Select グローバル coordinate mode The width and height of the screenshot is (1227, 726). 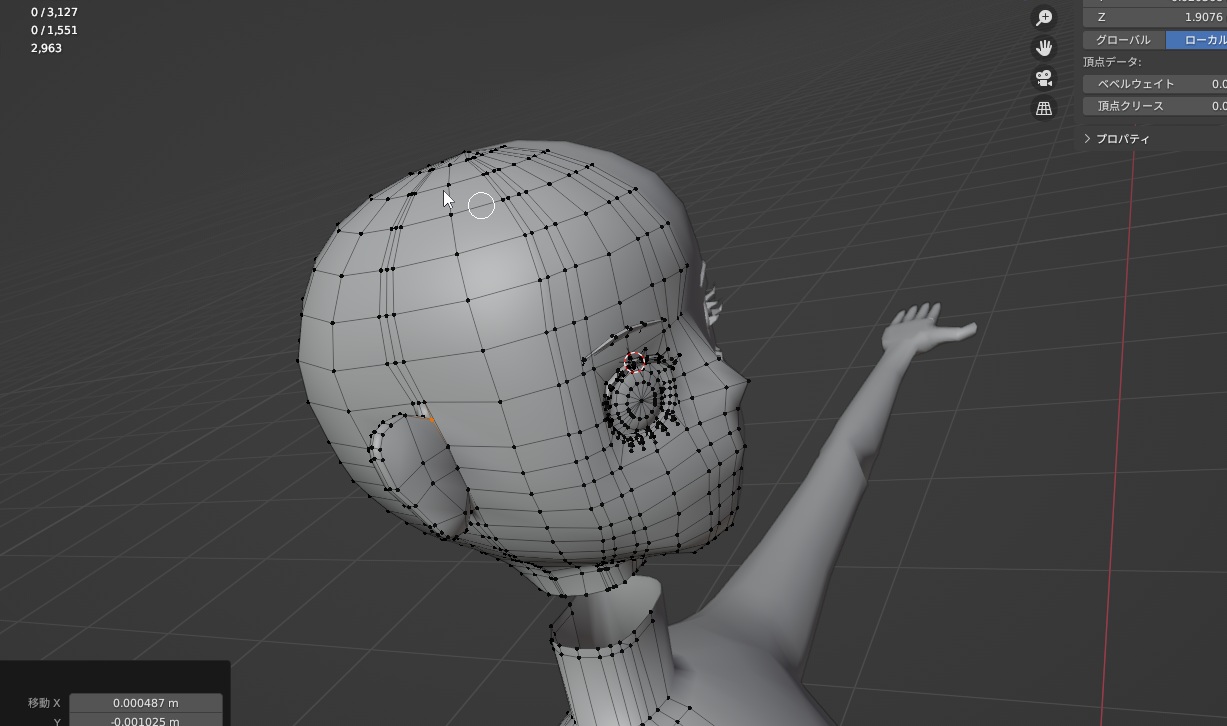point(1123,40)
